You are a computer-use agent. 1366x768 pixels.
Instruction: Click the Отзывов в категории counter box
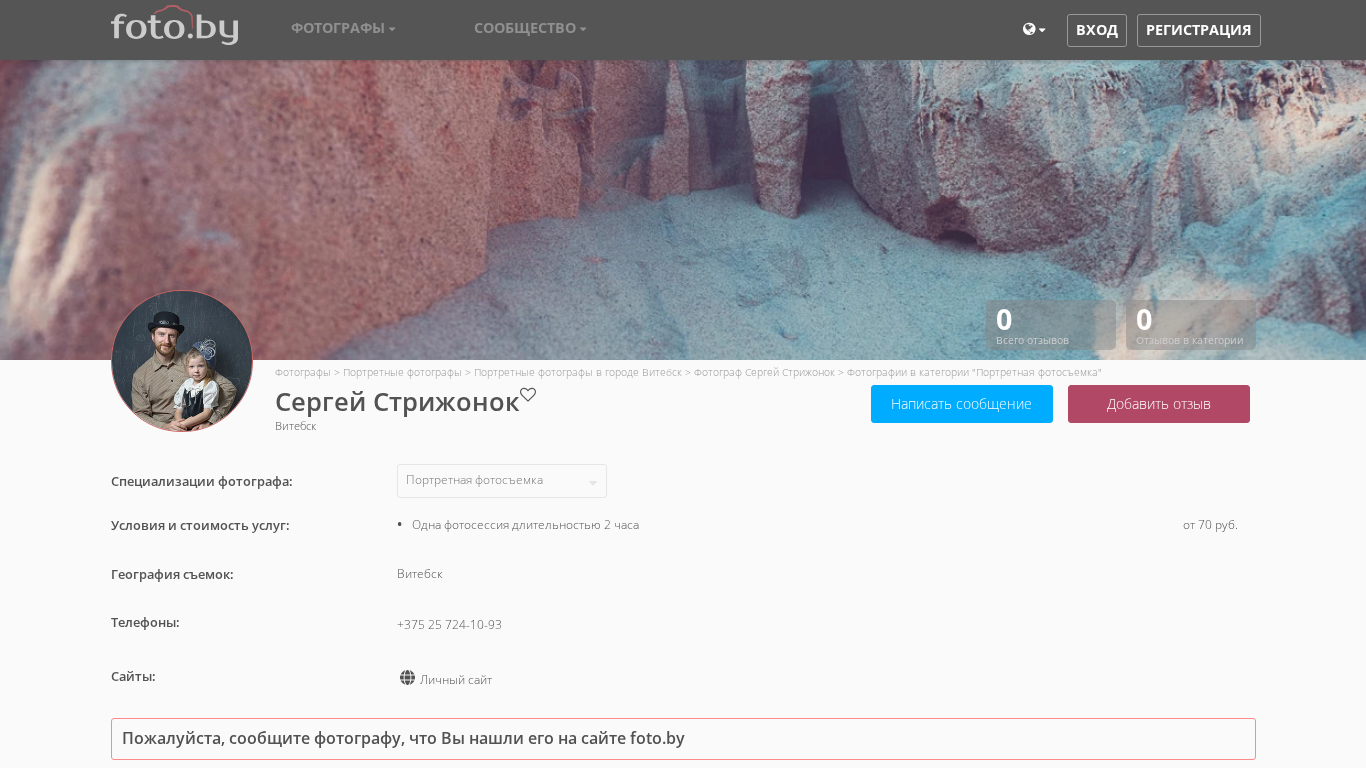point(1191,325)
